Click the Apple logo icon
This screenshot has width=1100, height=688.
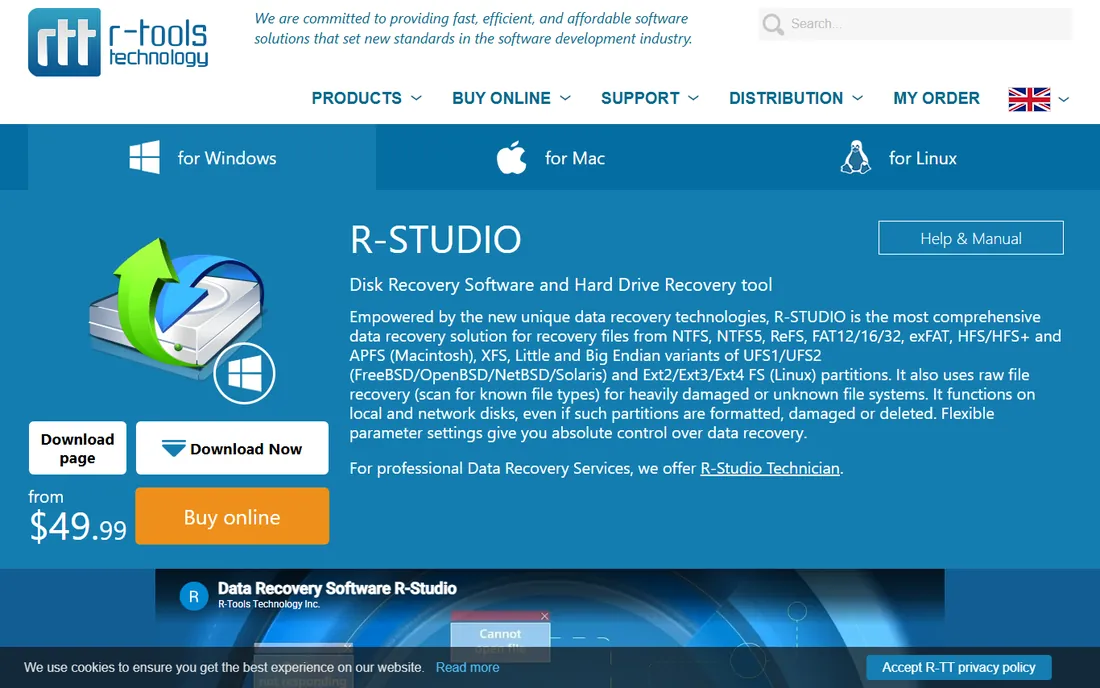[x=511, y=157]
